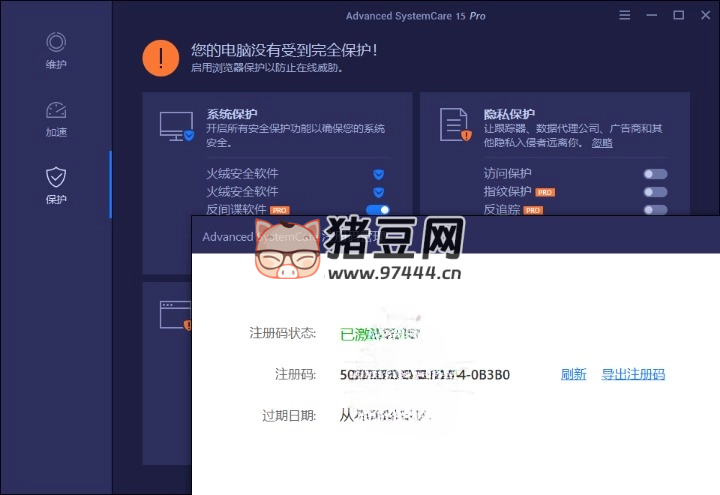Open the hamburger options menu in title bar
Viewport: 720px width, 495px height.
[x=625, y=16]
